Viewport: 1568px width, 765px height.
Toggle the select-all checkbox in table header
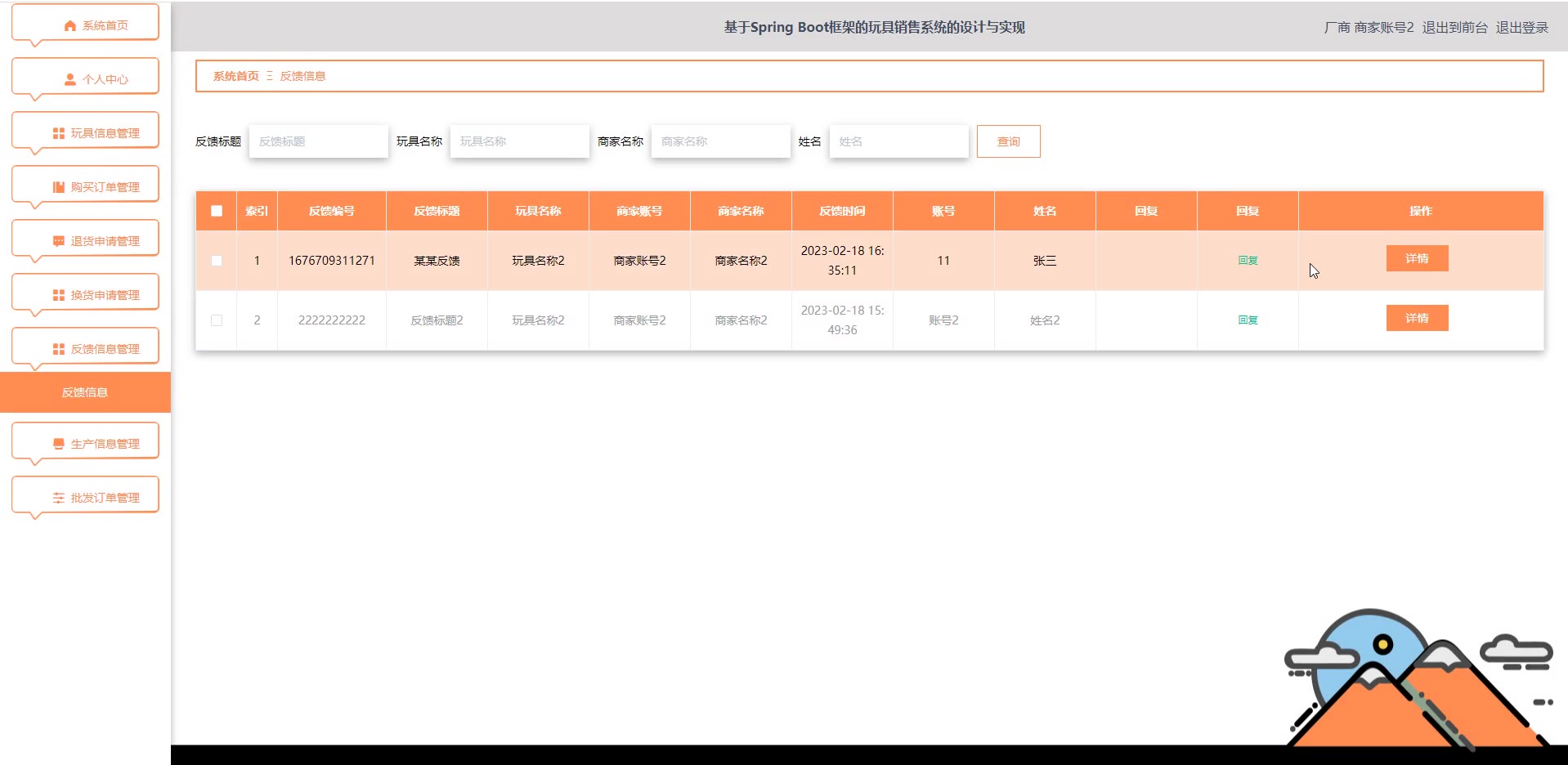click(x=217, y=211)
